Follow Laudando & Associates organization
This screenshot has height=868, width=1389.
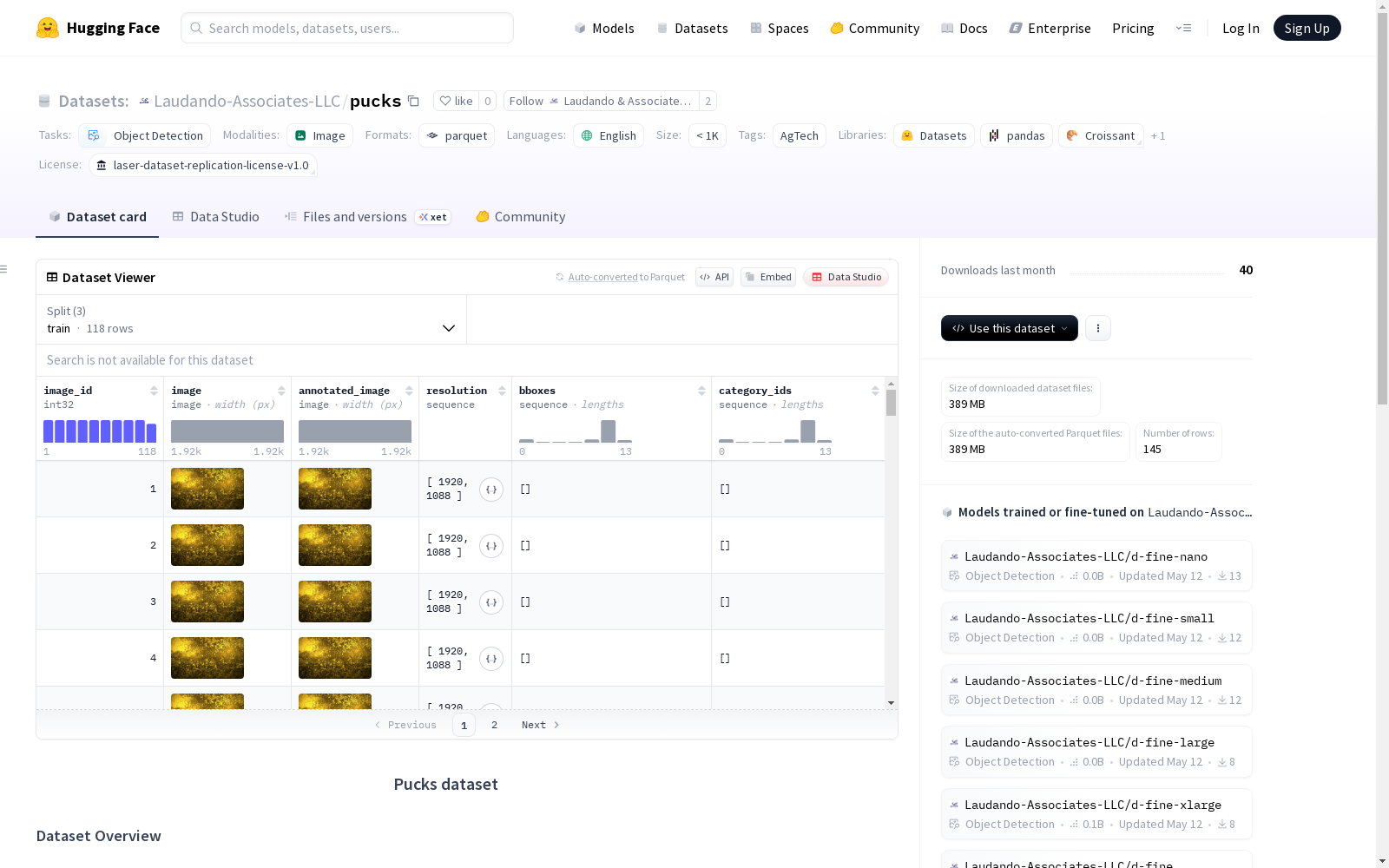click(x=601, y=101)
